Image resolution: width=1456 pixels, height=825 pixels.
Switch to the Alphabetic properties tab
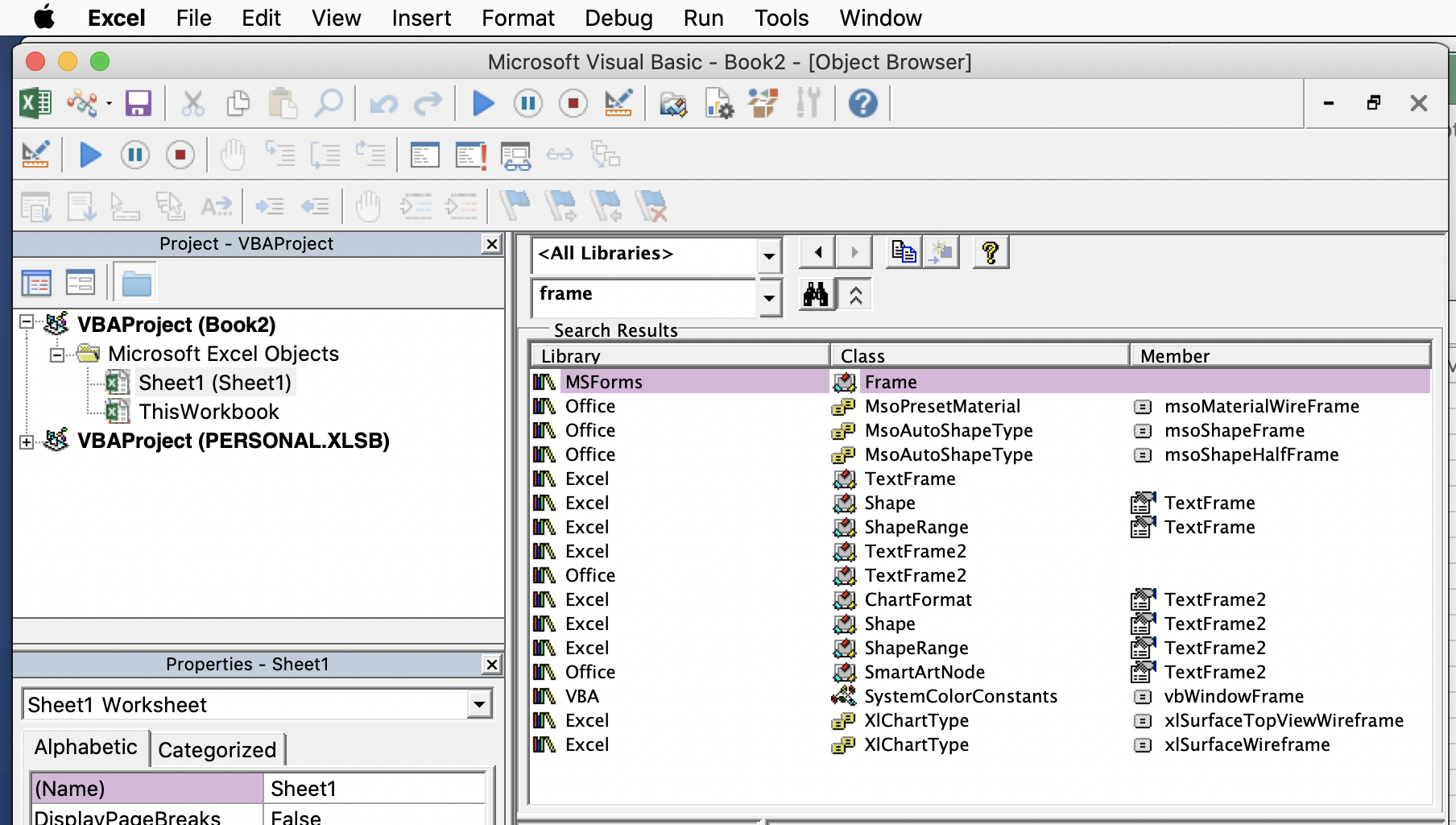(86, 748)
